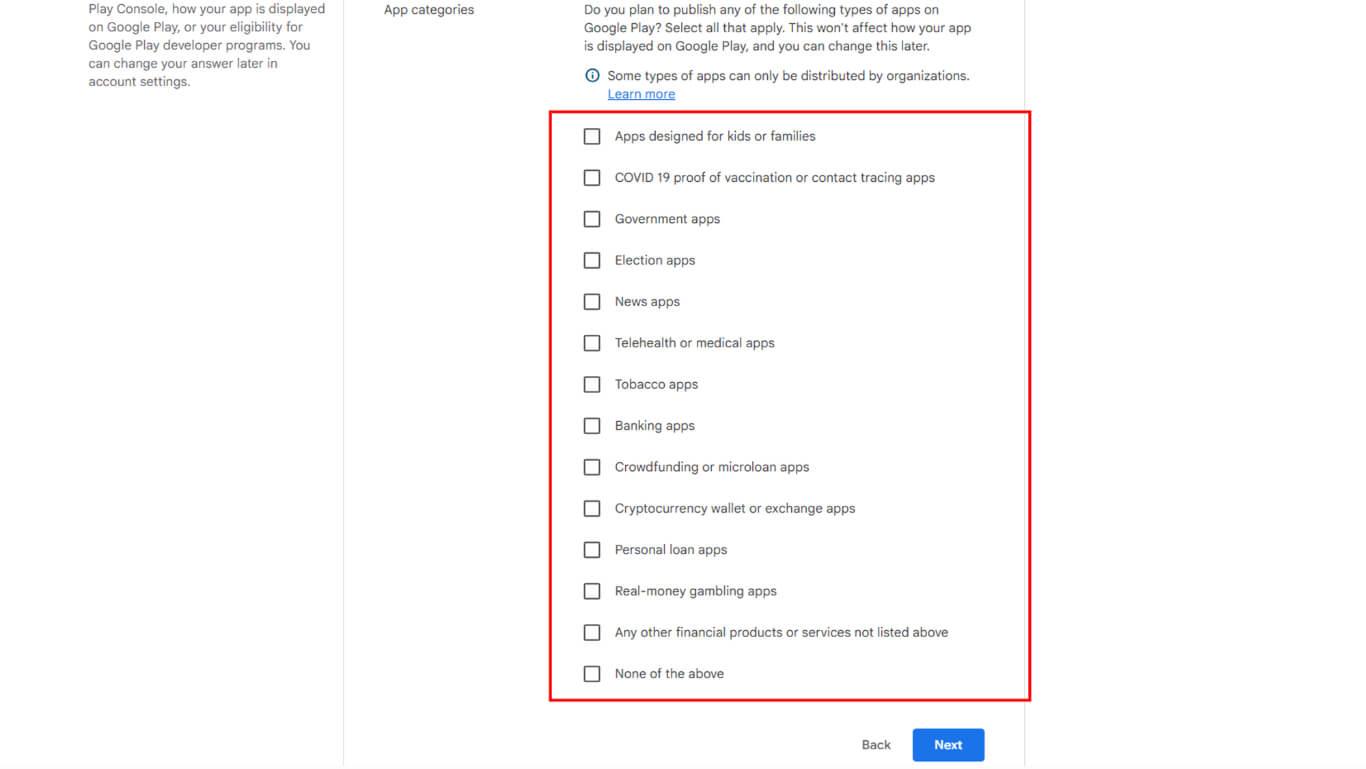Tick Crowdfunding or microloan apps
The image size is (1366, 769).
[x=592, y=467]
